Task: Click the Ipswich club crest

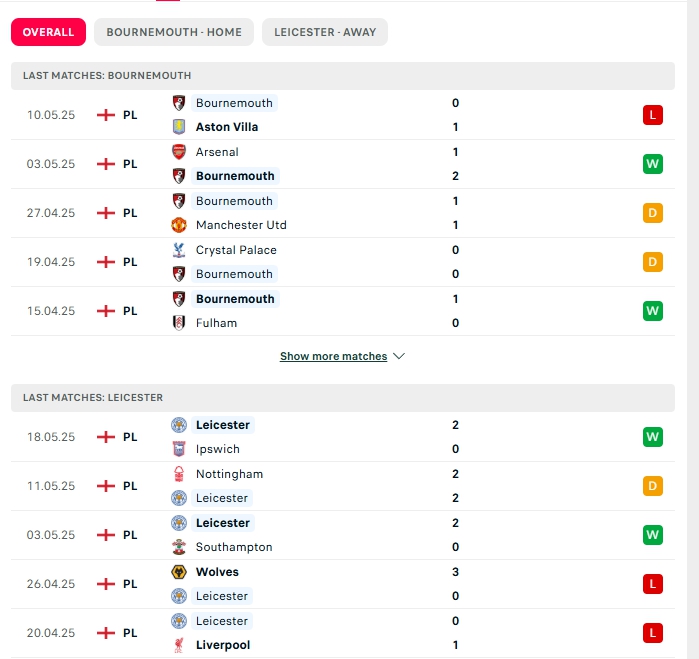Action: (x=179, y=449)
